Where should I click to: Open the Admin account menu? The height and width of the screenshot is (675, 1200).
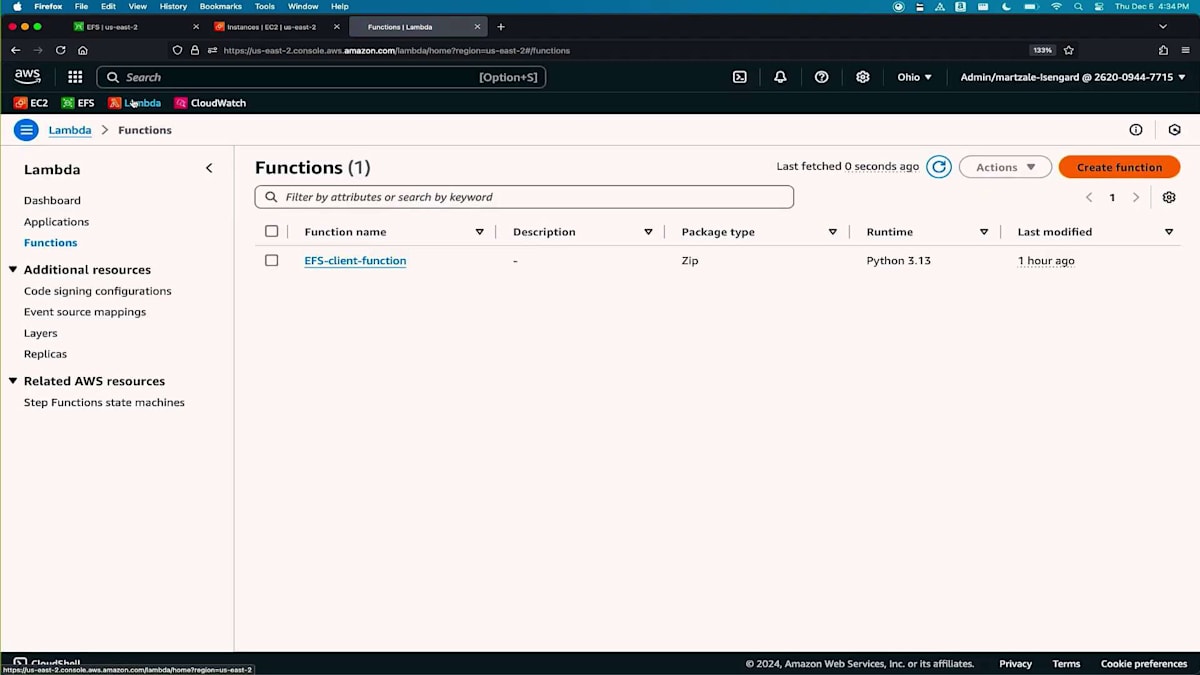coord(1073,77)
